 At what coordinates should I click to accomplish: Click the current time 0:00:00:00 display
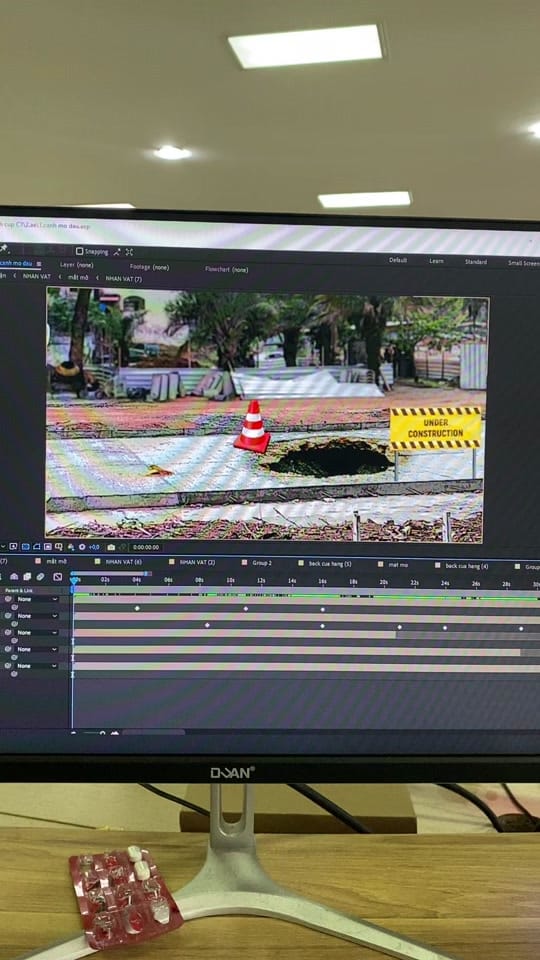point(146,547)
